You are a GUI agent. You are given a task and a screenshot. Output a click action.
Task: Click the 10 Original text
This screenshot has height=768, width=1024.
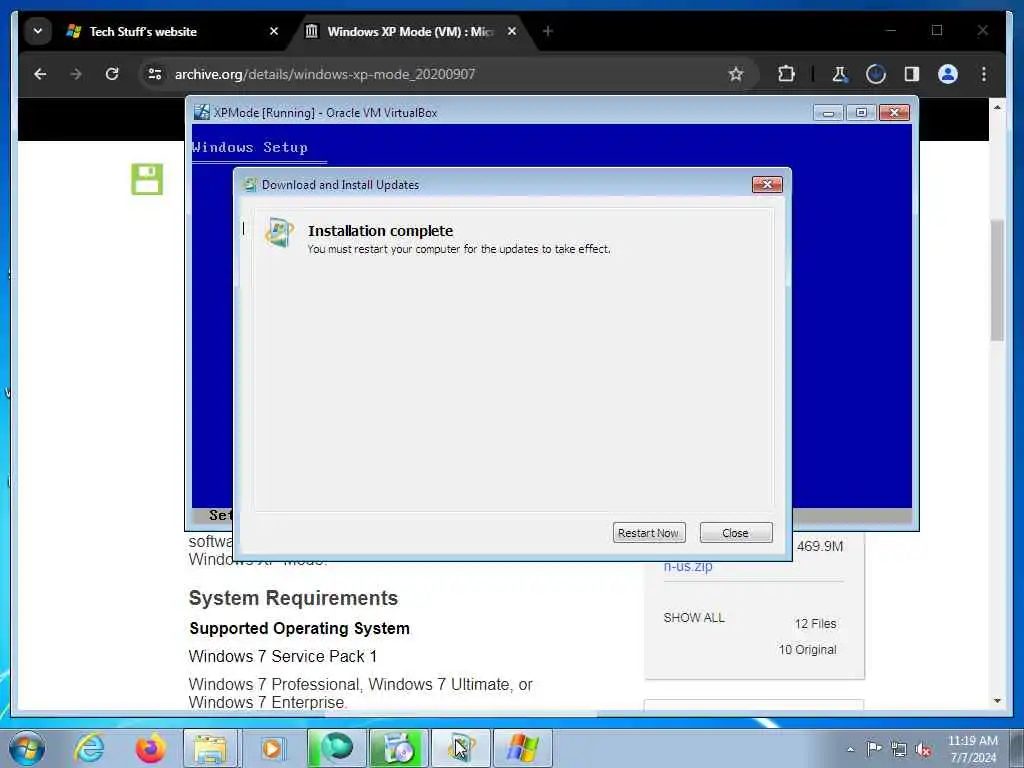[807, 650]
